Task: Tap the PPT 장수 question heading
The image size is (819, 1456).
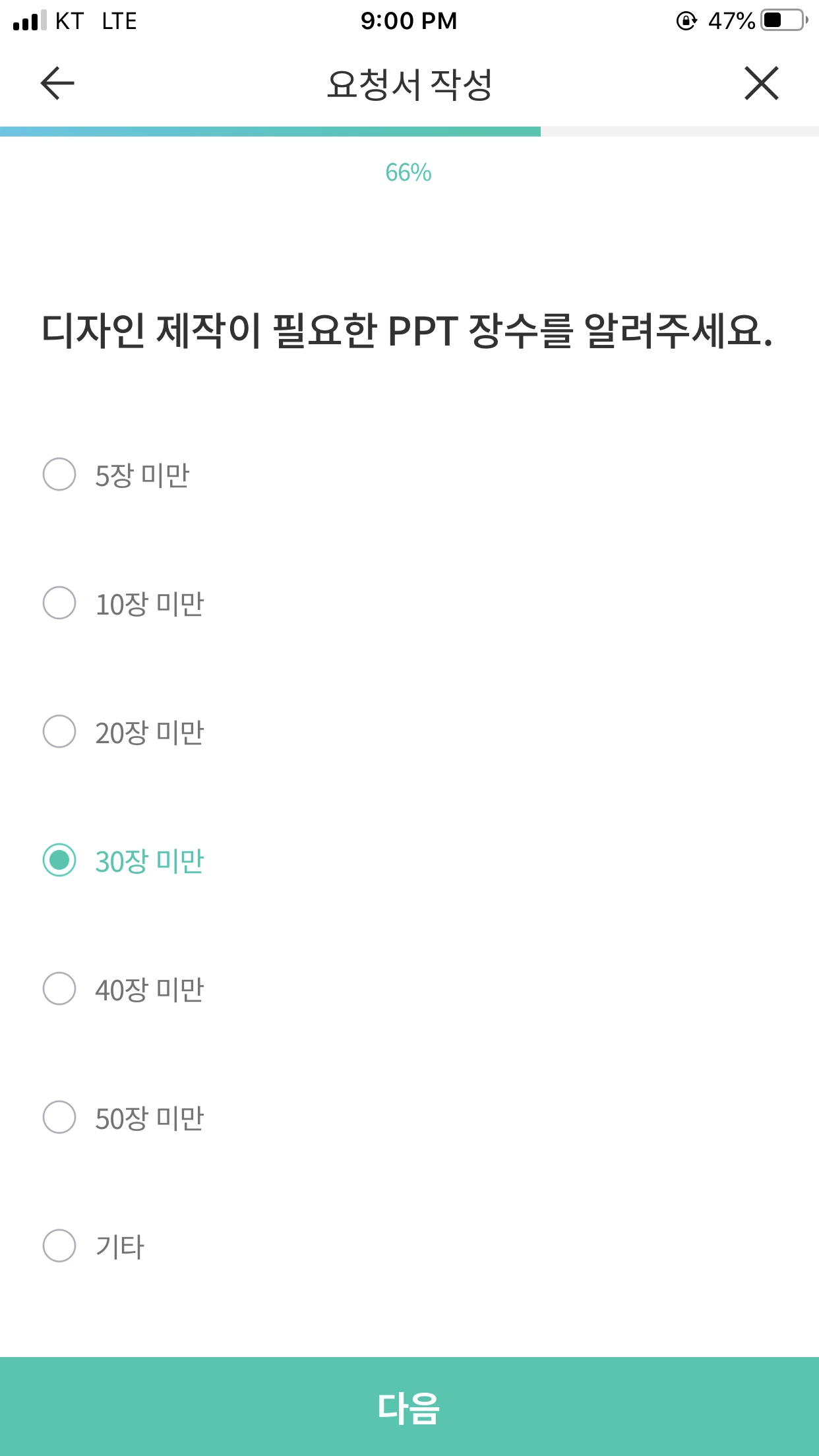Action: (x=407, y=330)
